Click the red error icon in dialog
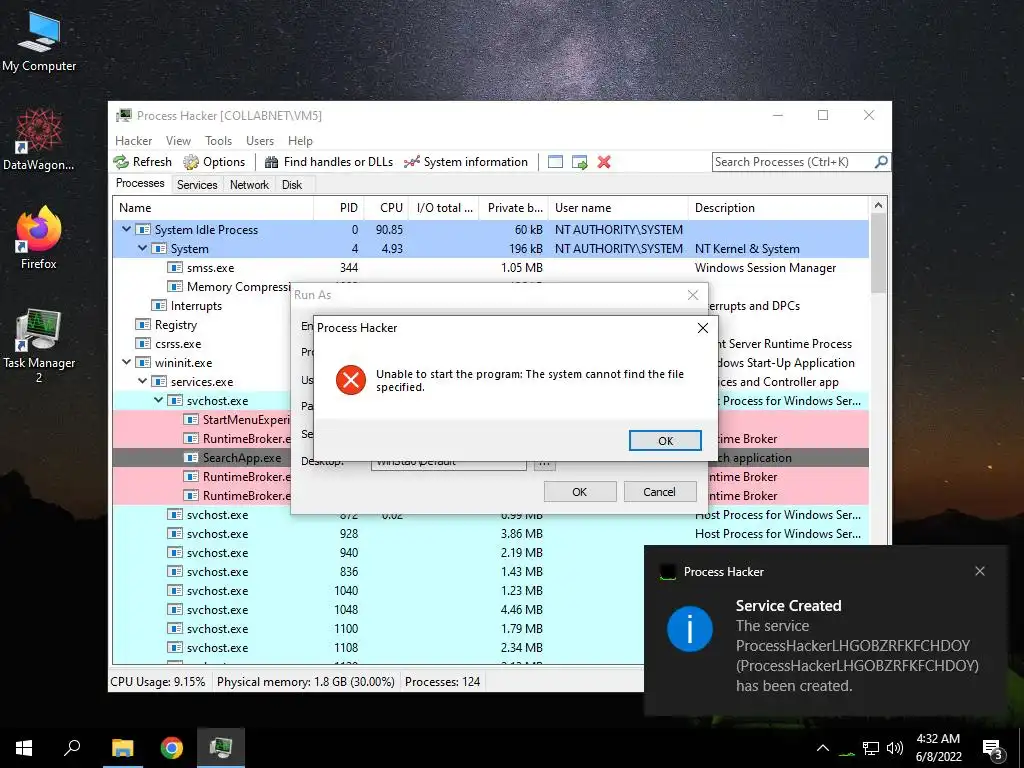 tap(351, 380)
